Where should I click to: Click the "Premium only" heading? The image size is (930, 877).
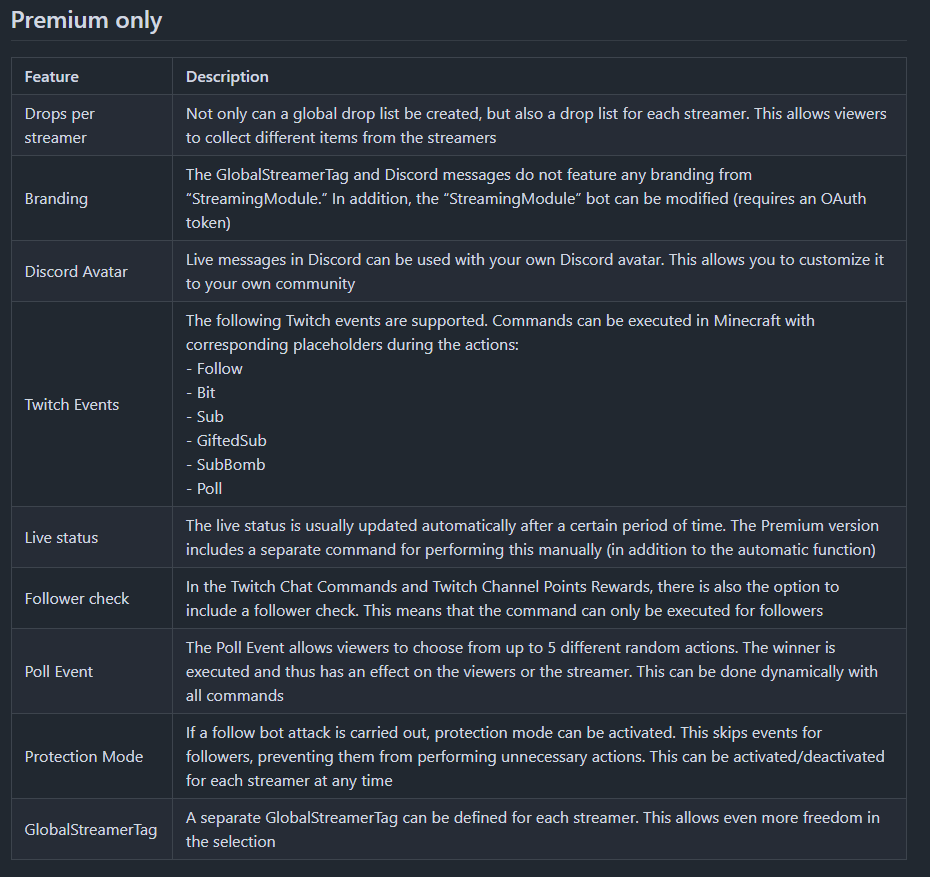point(87,20)
